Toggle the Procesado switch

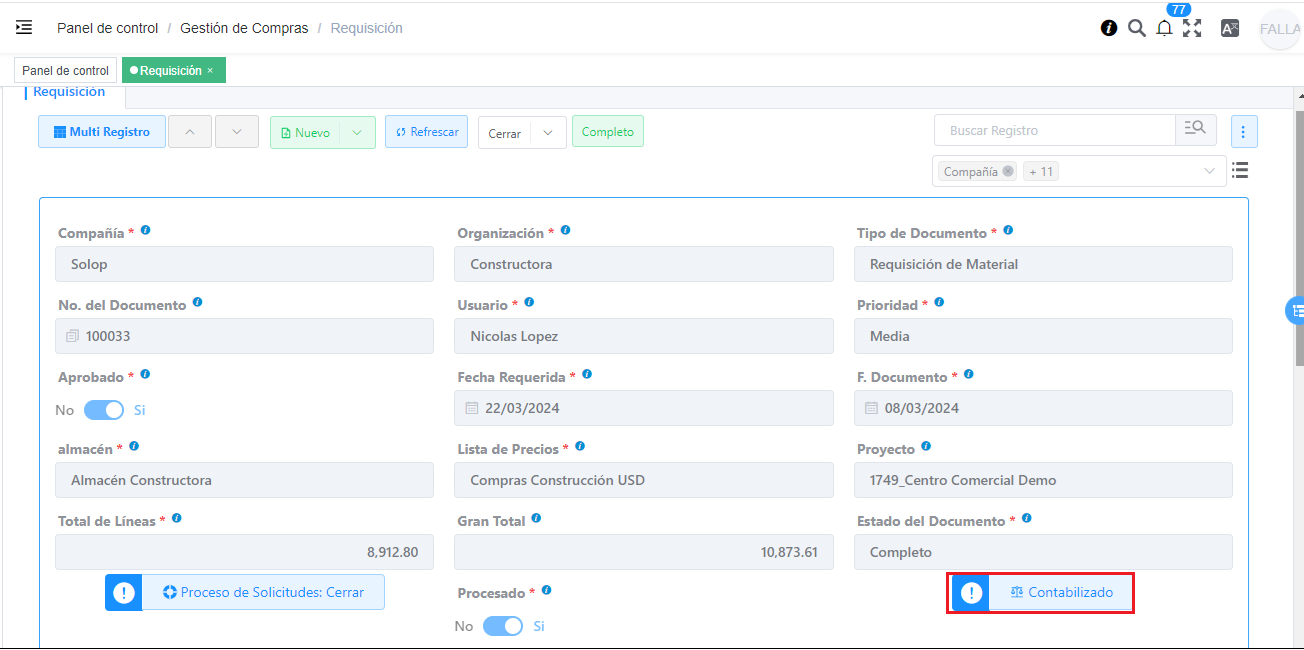[503, 626]
